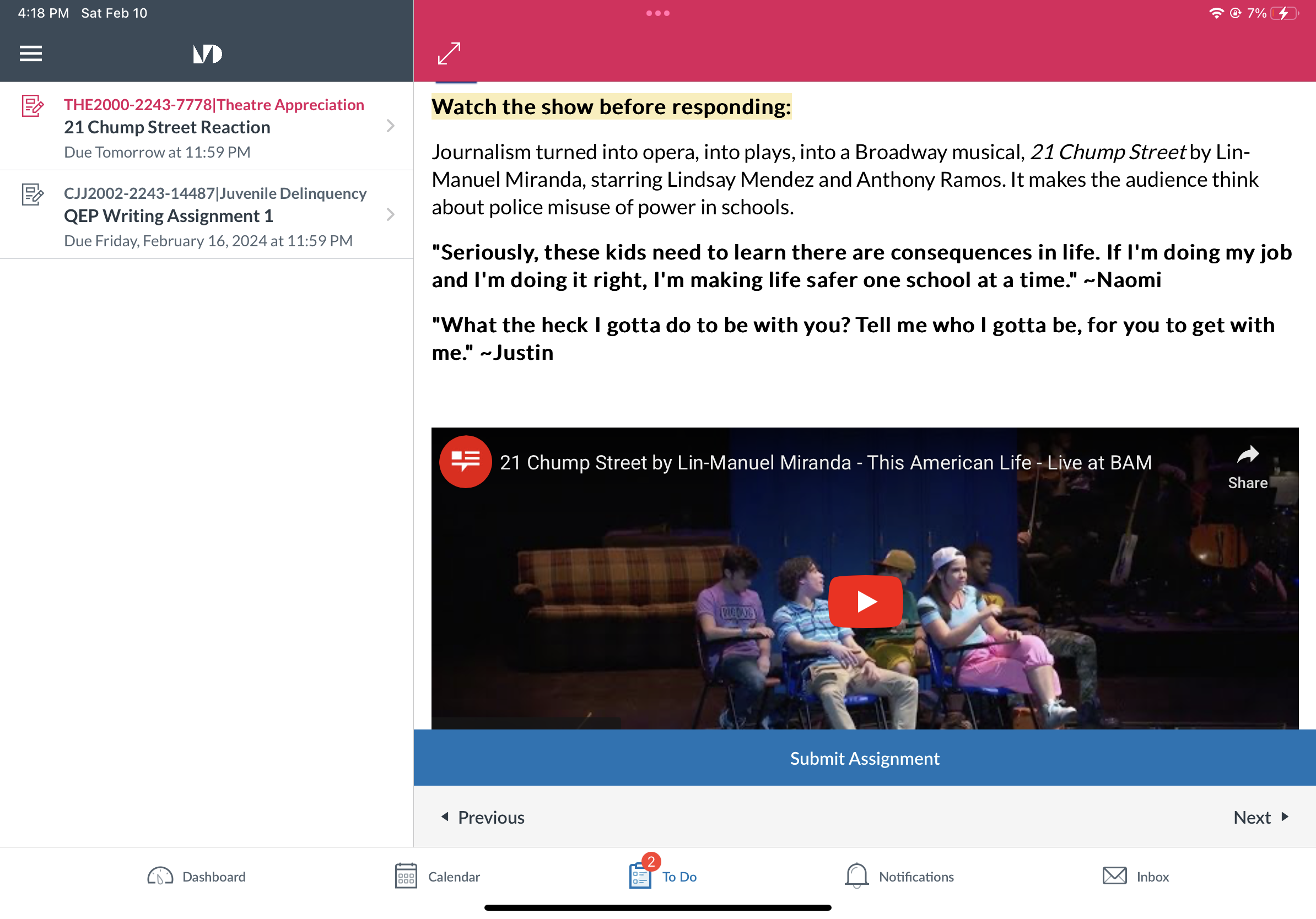Image resolution: width=1316 pixels, height=919 pixels.
Task: Open the three-dot multitasking menu
Action: 657,13
